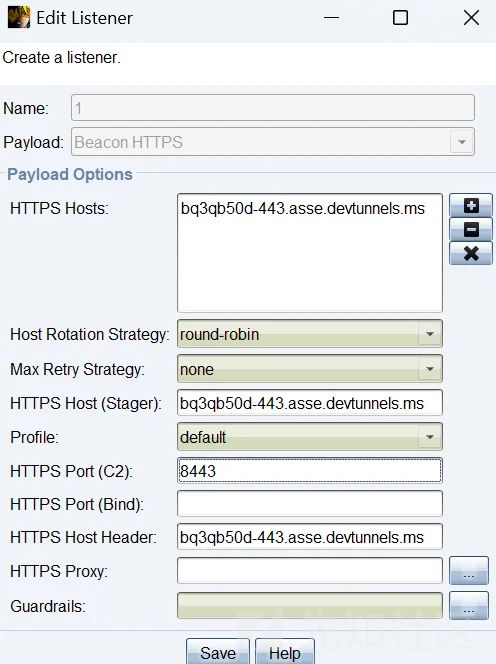Select the HTTPS Host Header field
The height and width of the screenshot is (664, 496).
pos(310,537)
